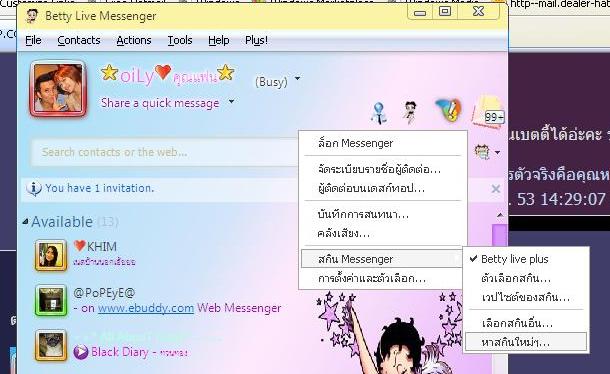Dismiss the invitation notice with the X
The width and height of the screenshot is (610, 374).
pos(496,189)
